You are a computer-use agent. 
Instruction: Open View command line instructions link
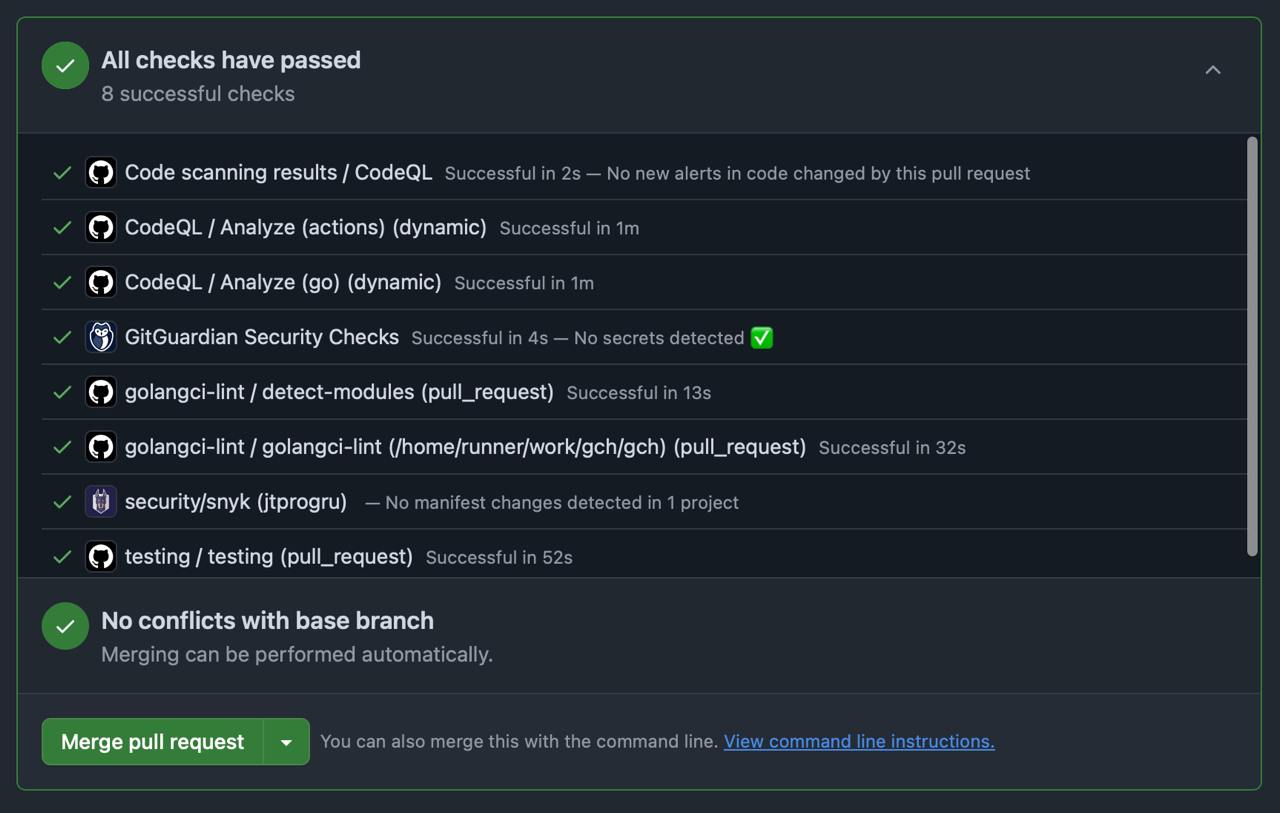point(858,741)
